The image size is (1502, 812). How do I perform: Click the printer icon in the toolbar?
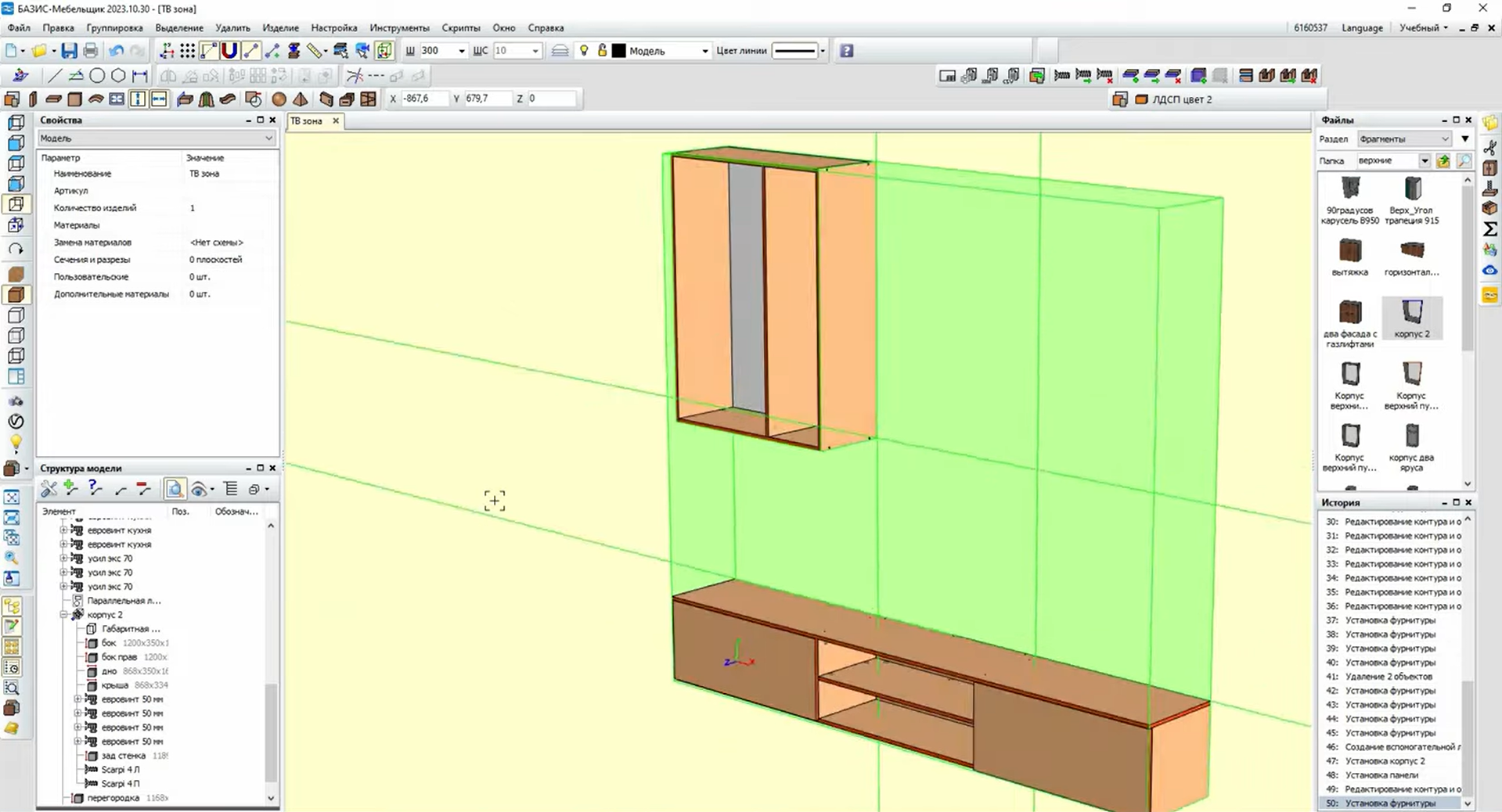91,51
